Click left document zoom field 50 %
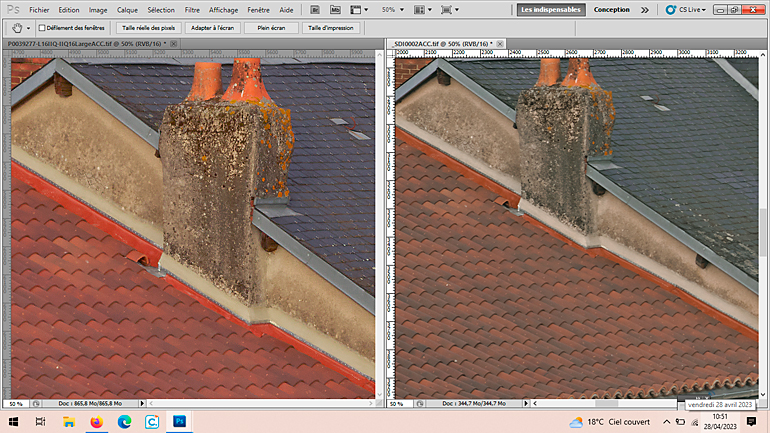This screenshot has width=770, height=433. pos(16,404)
